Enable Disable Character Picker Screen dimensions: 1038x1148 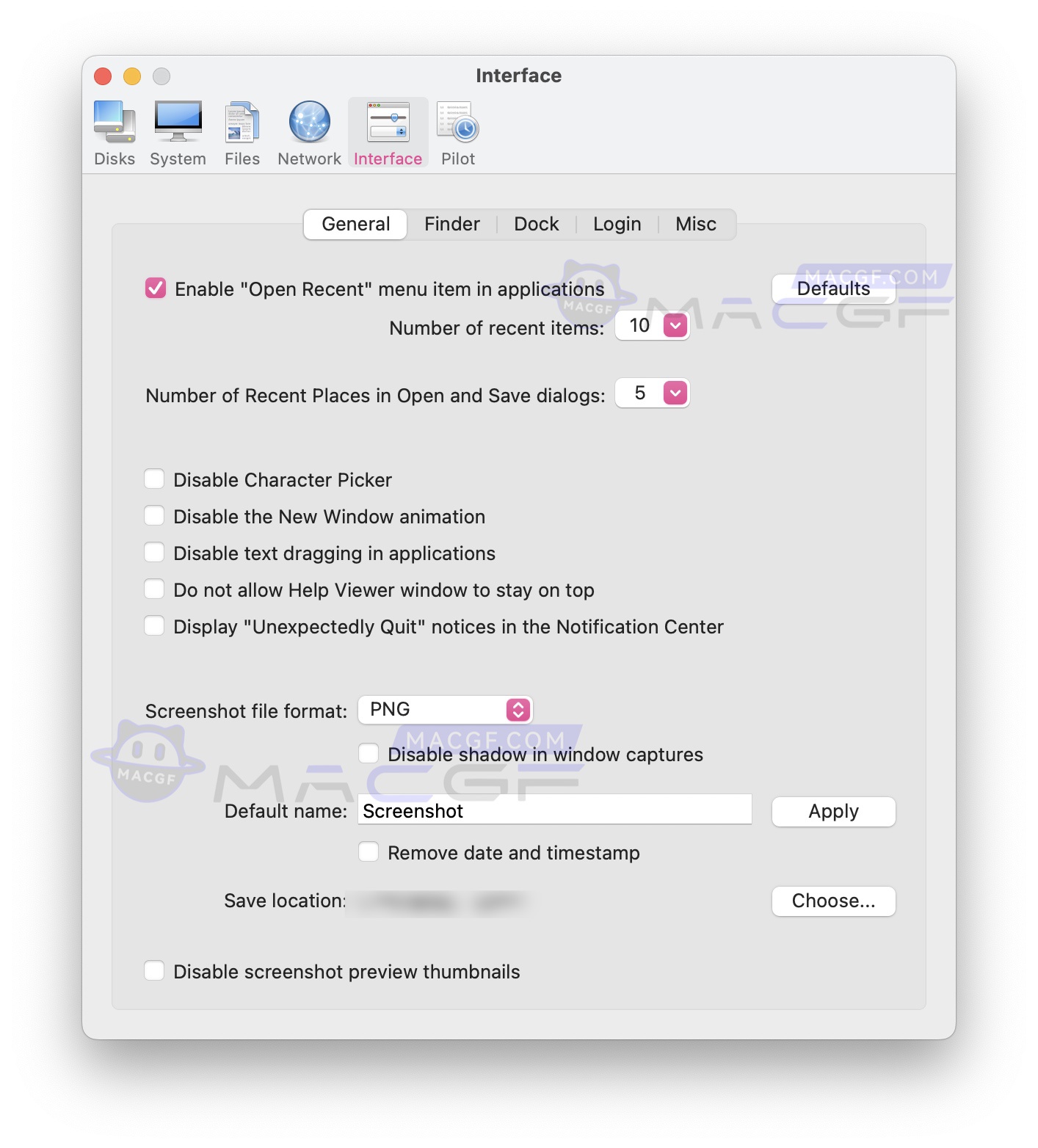click(x=154, y=479)
